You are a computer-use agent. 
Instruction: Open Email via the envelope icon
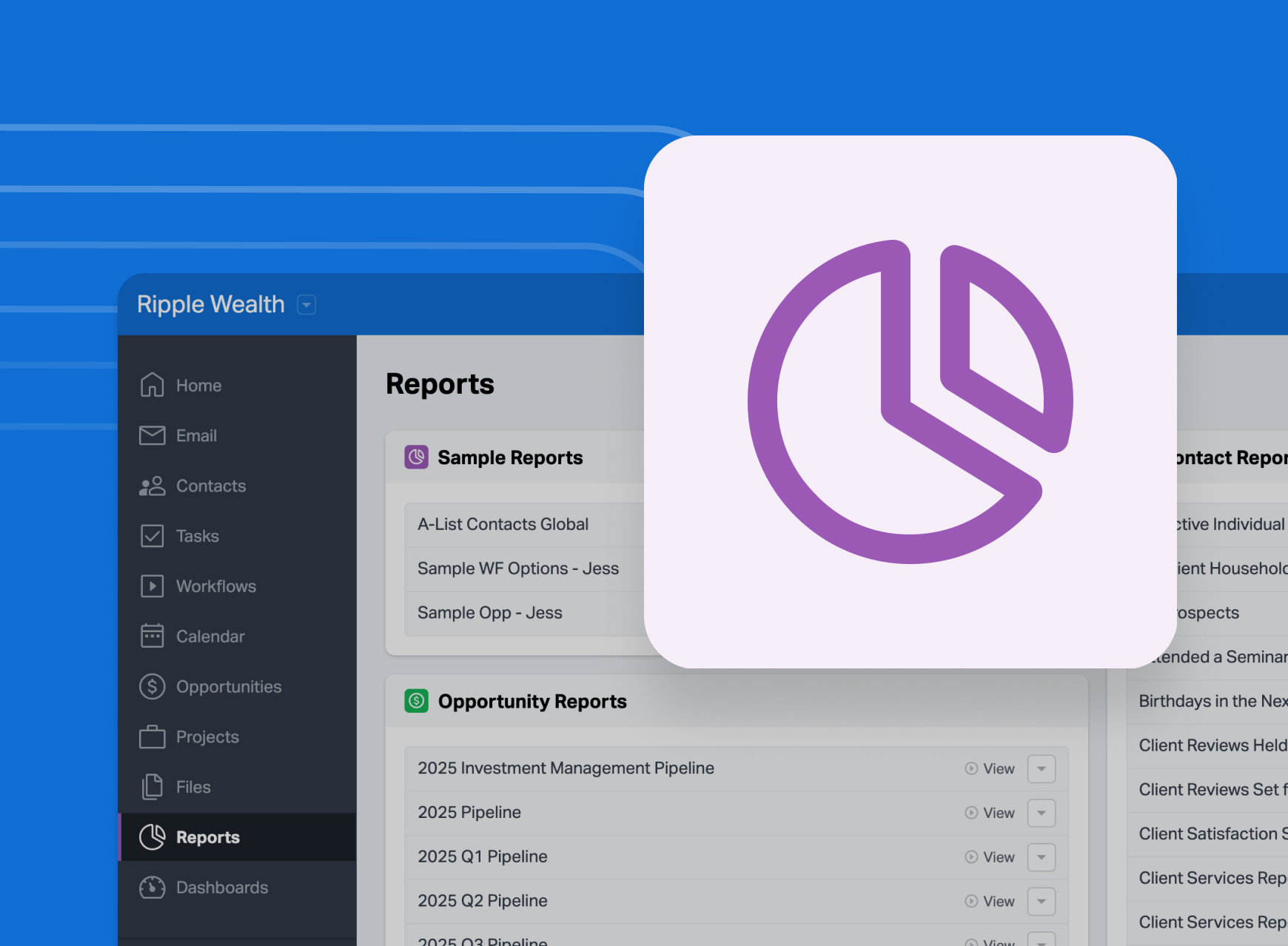pyautogui.click(x=152, y=435)
